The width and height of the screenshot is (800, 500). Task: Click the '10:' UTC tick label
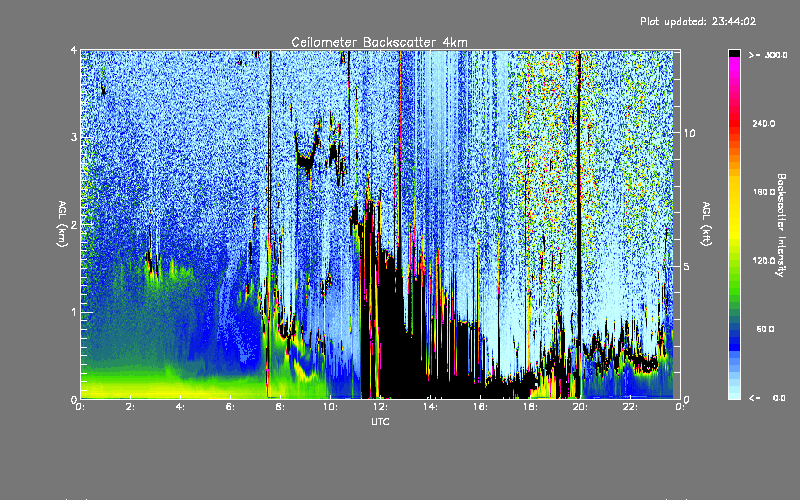pyautogui.click(x=330, y=407)
